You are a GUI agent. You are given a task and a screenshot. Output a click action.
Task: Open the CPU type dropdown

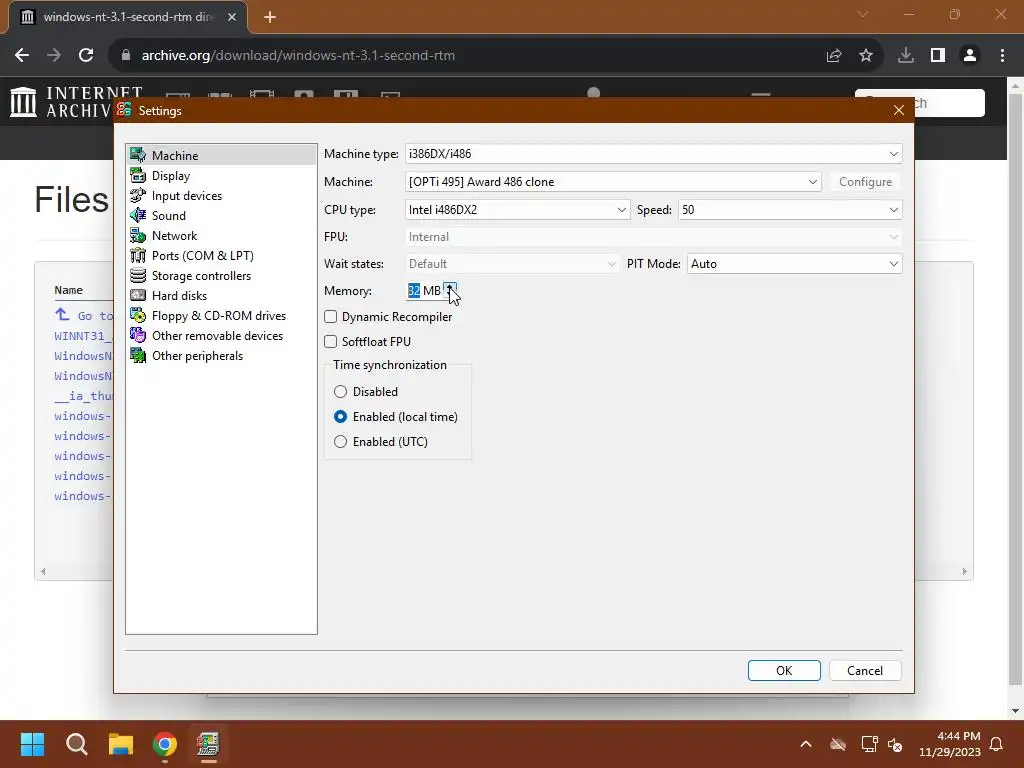coord(517,210)
